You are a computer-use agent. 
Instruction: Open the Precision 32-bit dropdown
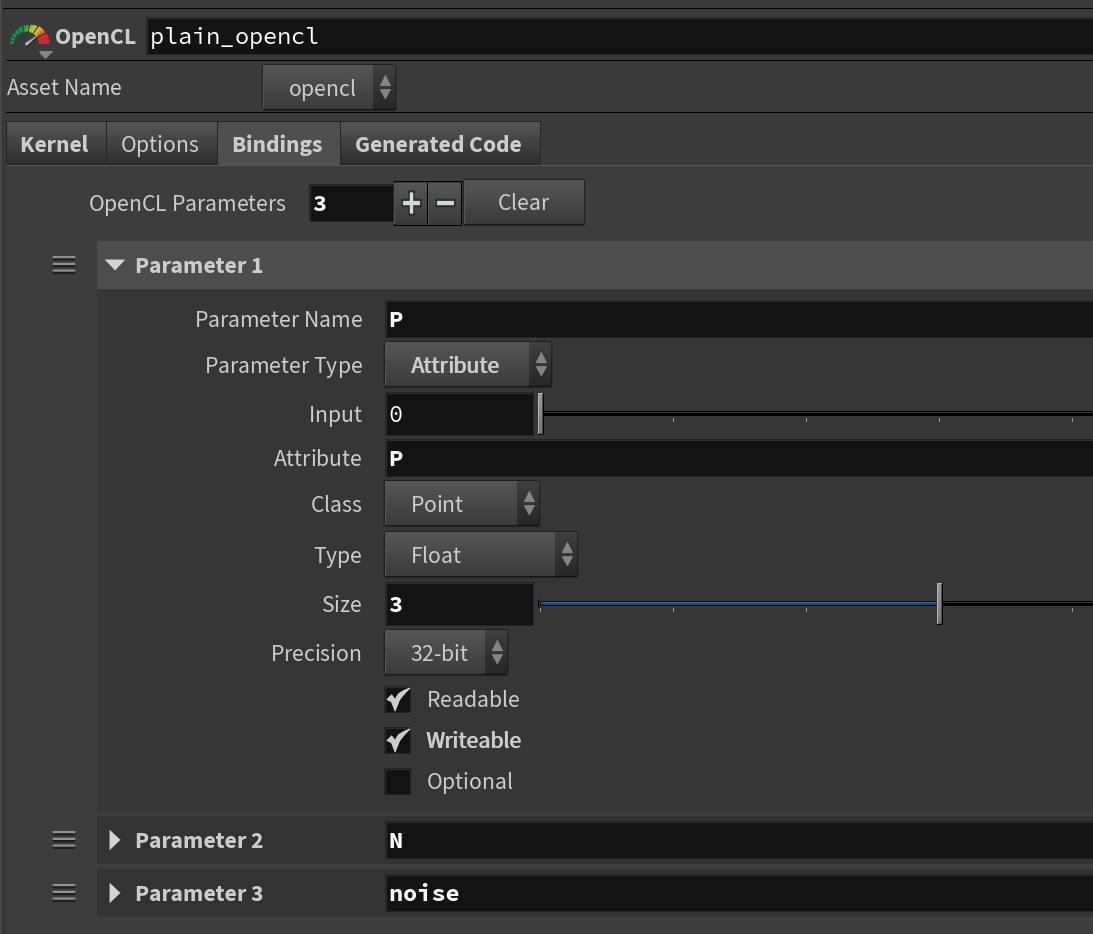click(446, 653)
